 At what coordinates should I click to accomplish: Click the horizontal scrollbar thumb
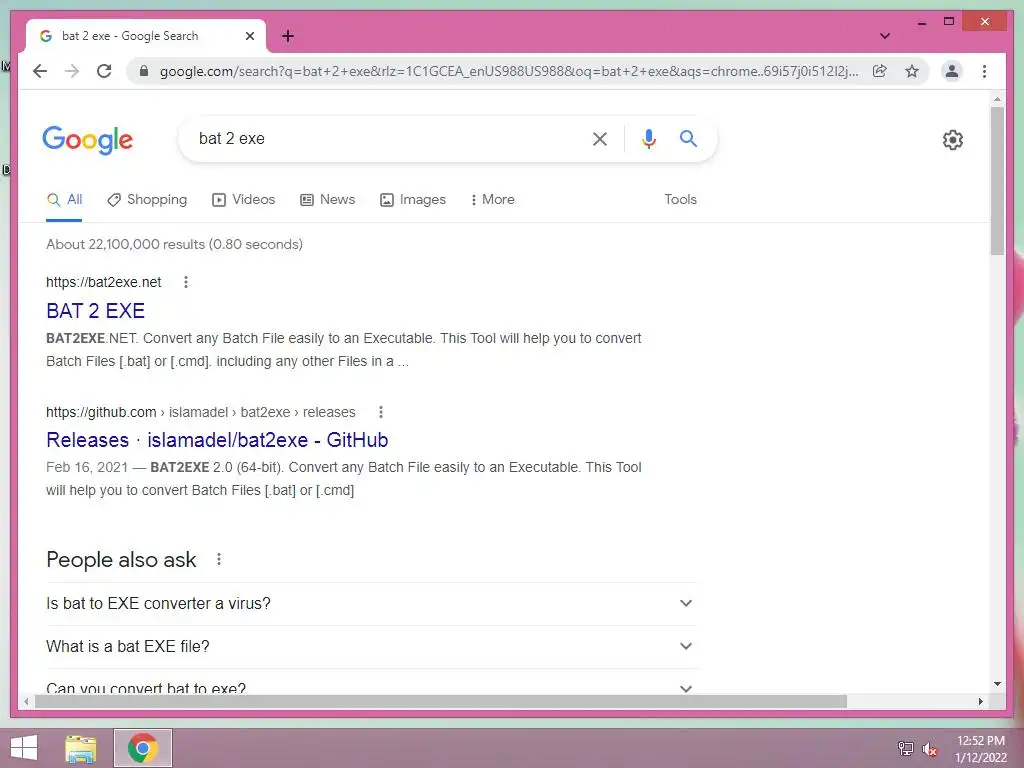point(441,701)
